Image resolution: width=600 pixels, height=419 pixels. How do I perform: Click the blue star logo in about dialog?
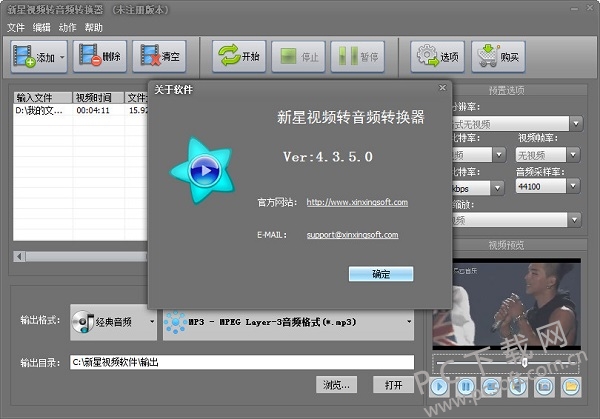203,170
